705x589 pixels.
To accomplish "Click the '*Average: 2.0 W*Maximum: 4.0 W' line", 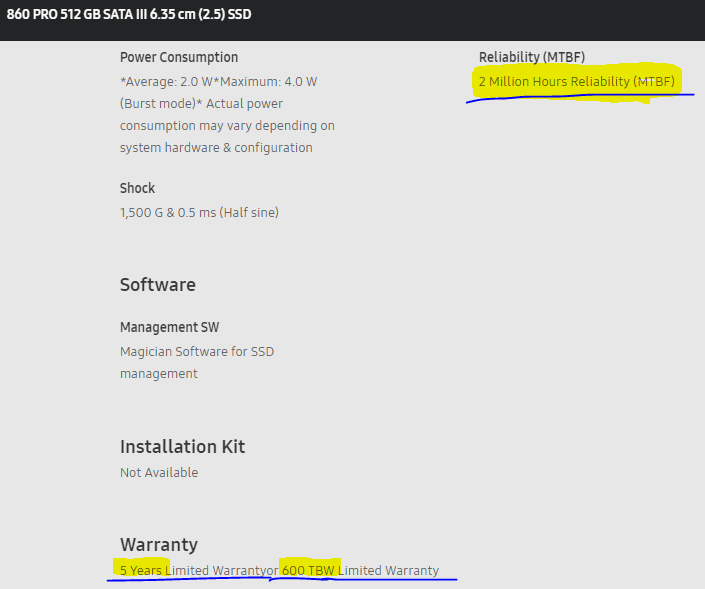I will 219,82.
